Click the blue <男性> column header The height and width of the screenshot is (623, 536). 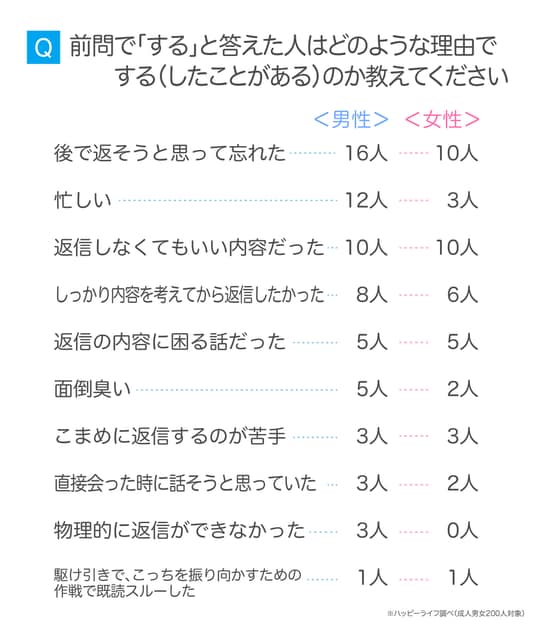[351, 120]
